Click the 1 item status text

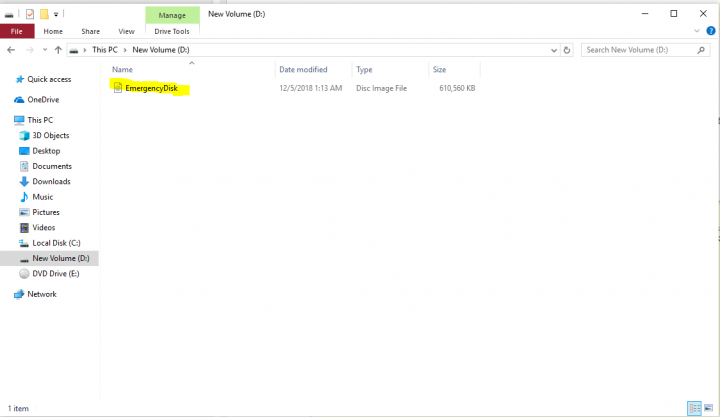coord(18,408)
